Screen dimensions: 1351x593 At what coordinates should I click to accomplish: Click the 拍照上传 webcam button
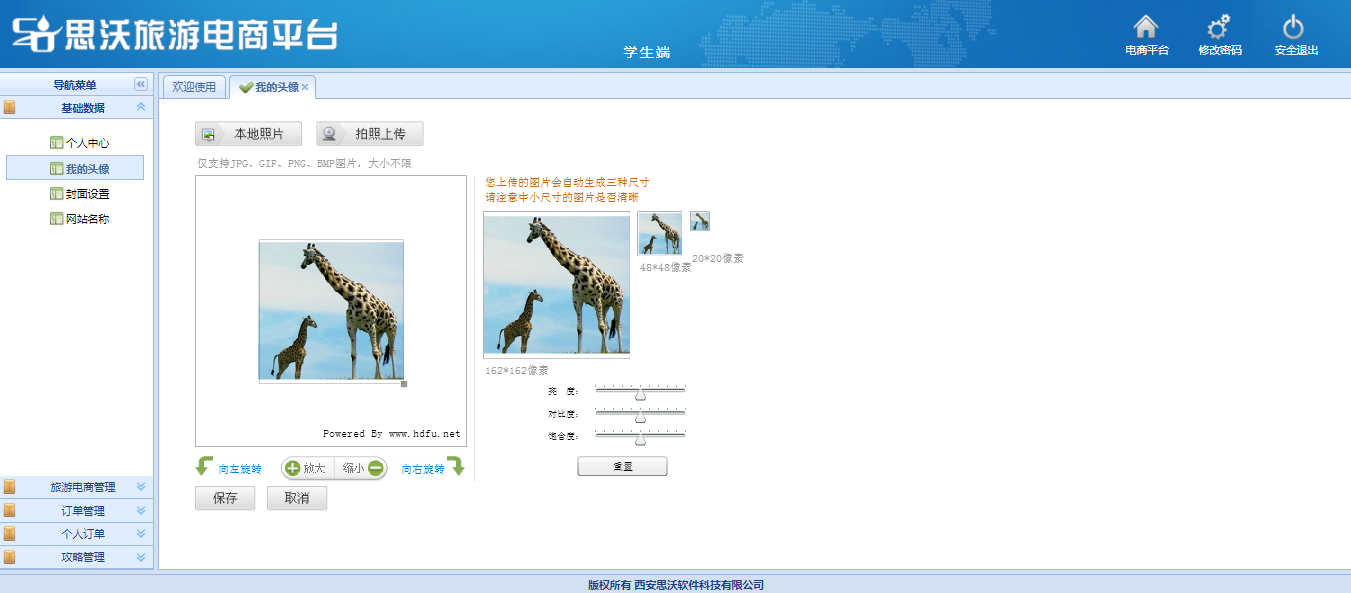[369, 134]
